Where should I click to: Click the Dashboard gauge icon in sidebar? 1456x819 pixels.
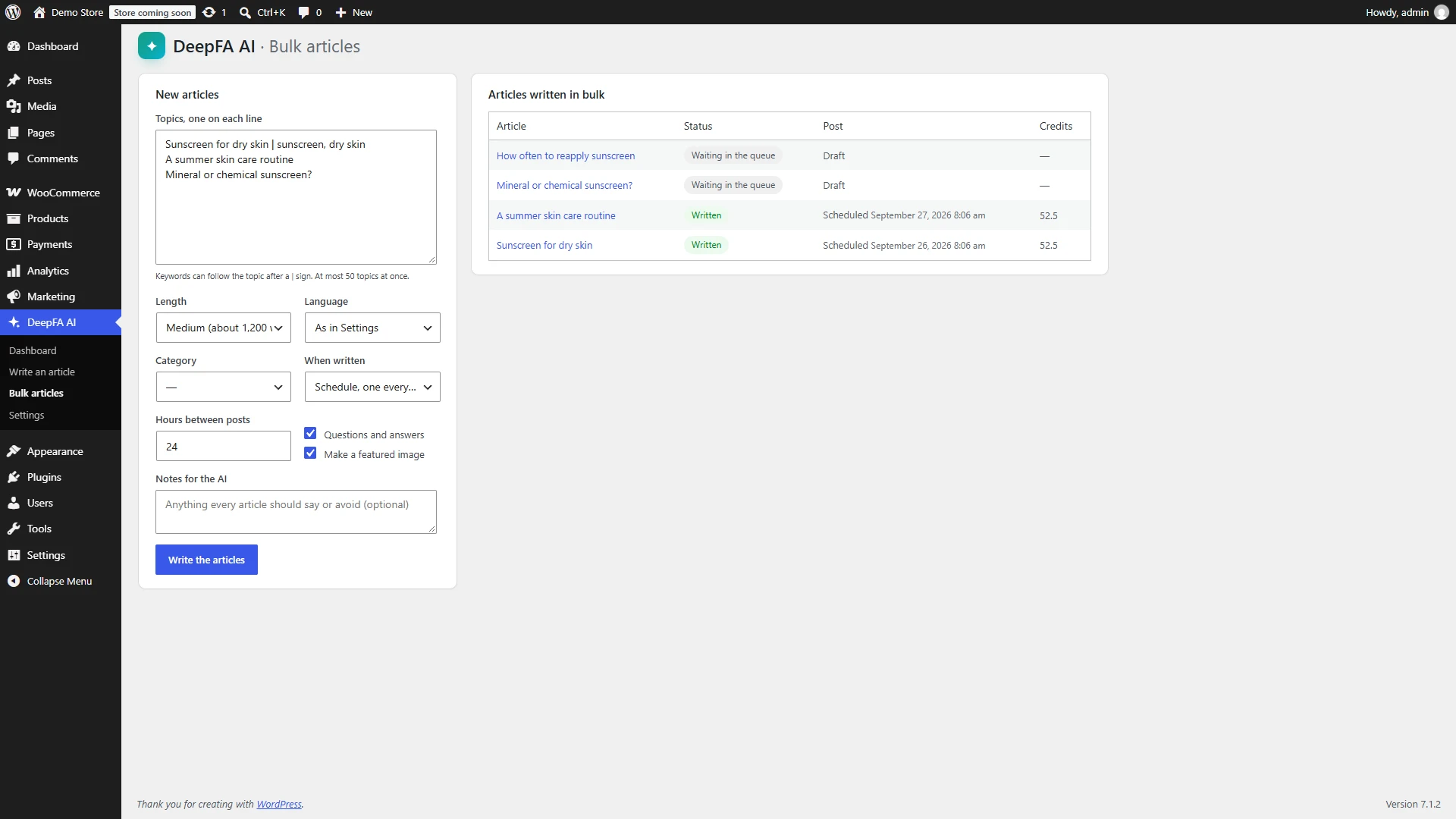tap(14, 46)
